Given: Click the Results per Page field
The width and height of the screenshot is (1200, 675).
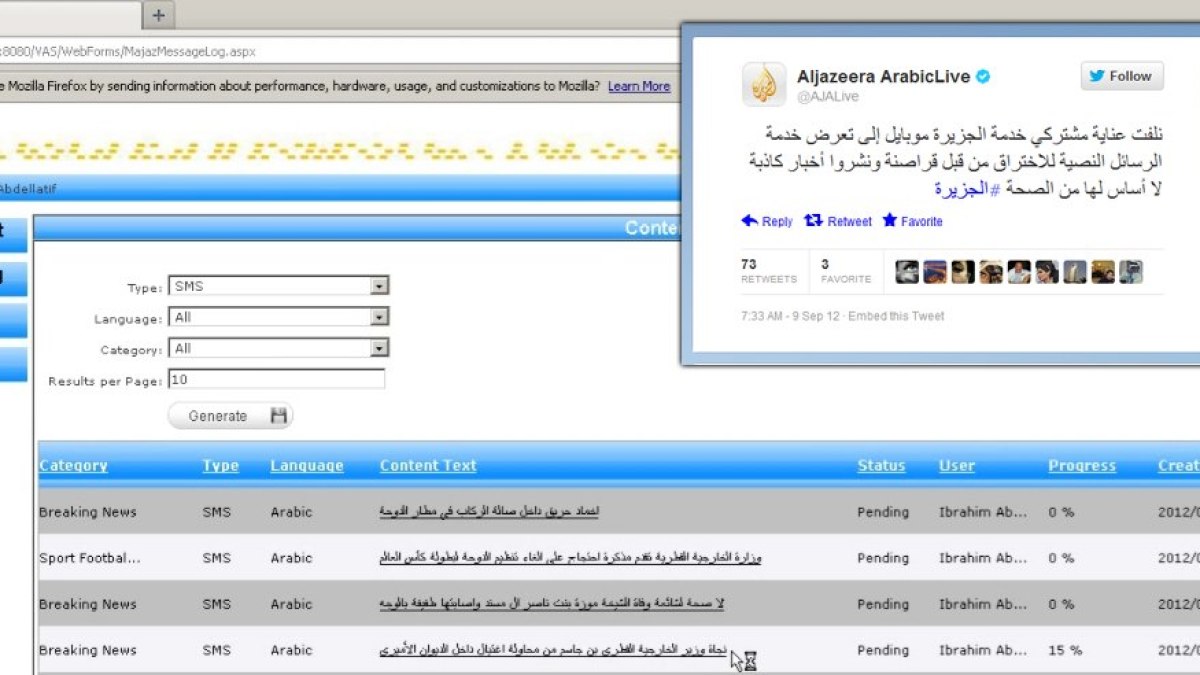Looking at the screenshot, I should coord(276,379).
